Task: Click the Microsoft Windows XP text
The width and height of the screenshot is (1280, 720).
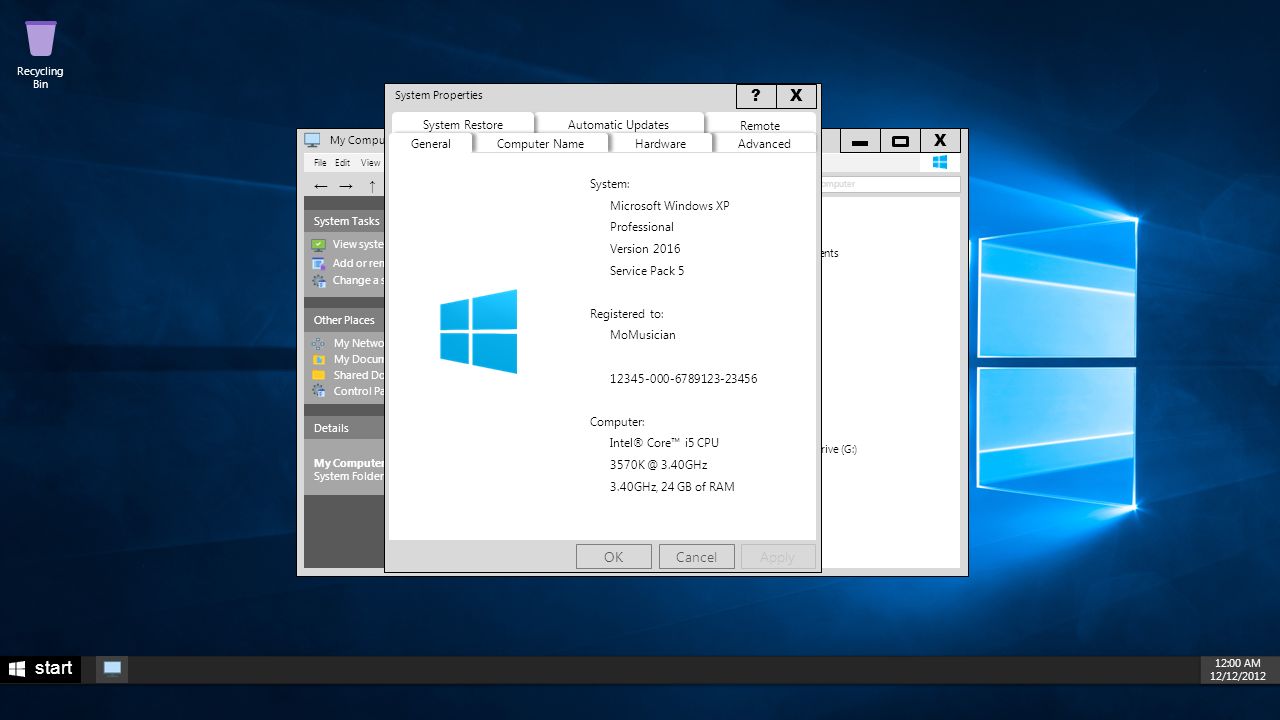Action: (669, 205)
